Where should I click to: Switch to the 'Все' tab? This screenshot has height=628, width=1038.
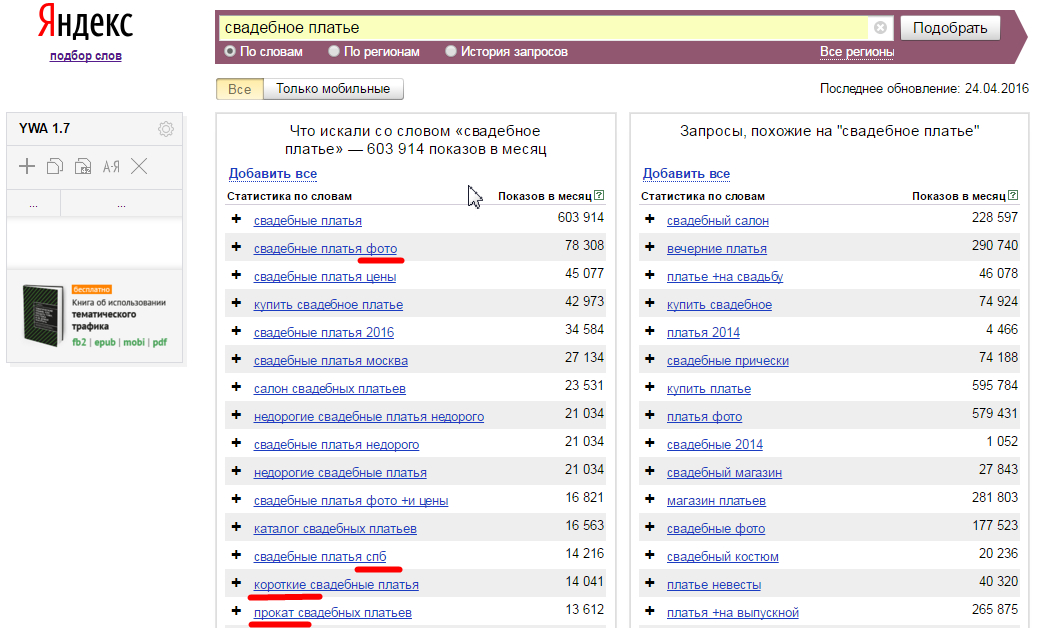(240, 89)
